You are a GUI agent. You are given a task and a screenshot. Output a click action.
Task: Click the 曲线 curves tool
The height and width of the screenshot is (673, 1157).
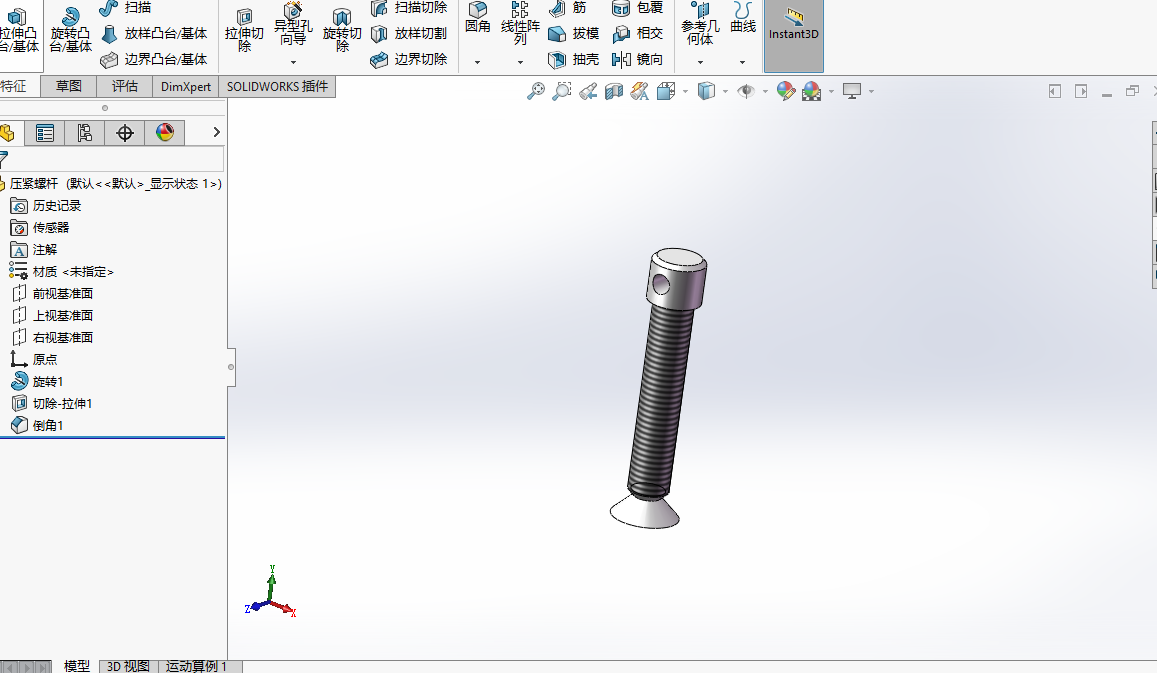[742, 18]
